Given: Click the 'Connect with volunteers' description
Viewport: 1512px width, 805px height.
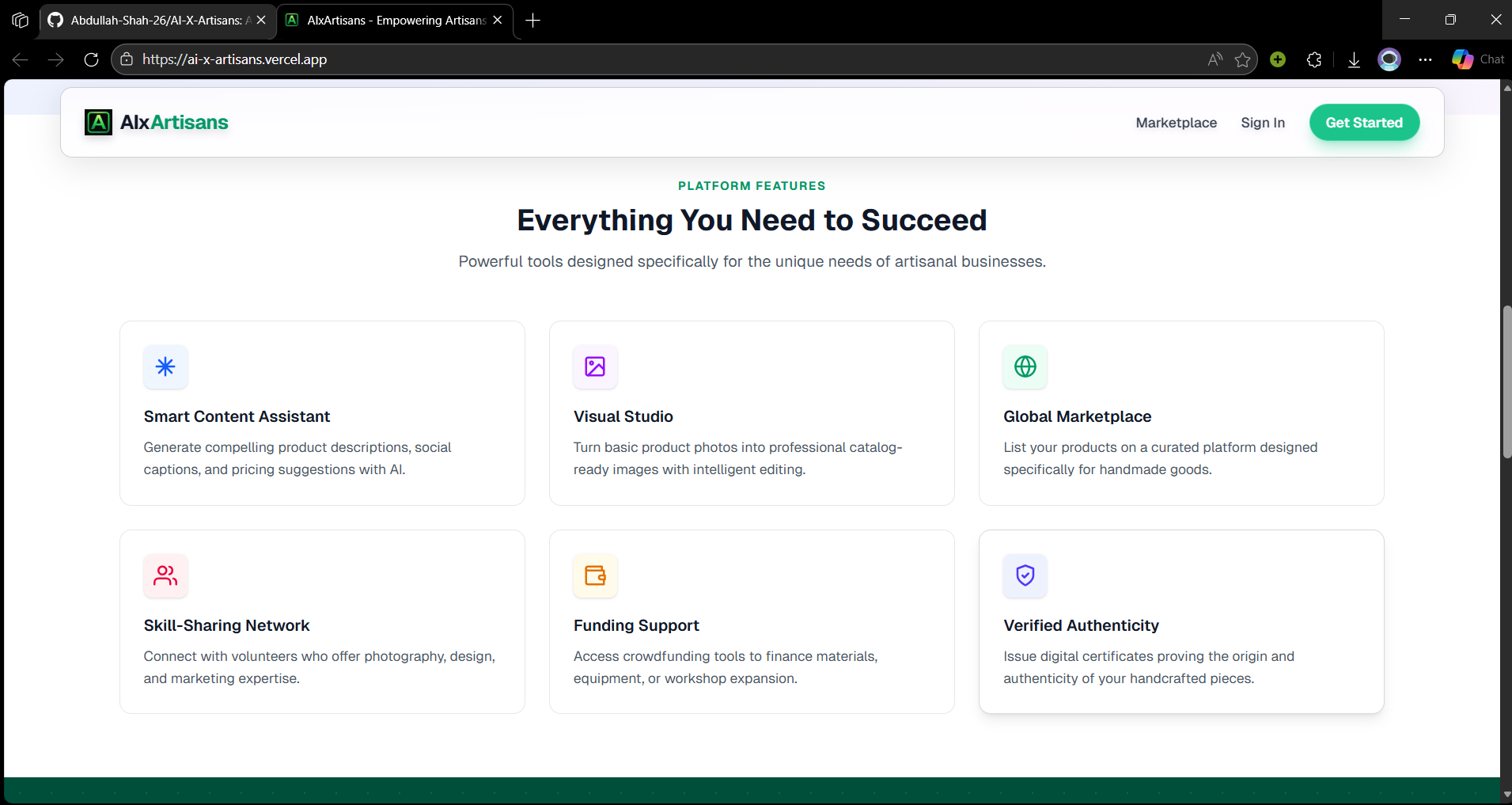Looking at the screenshot, I should coord(320,667).
